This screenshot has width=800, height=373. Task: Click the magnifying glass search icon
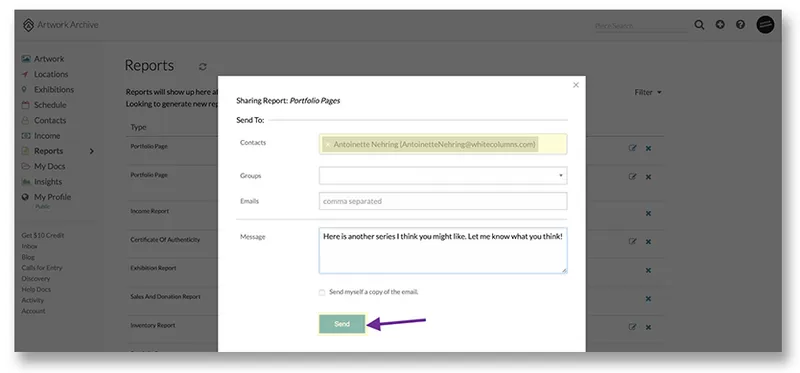[699, 25]
